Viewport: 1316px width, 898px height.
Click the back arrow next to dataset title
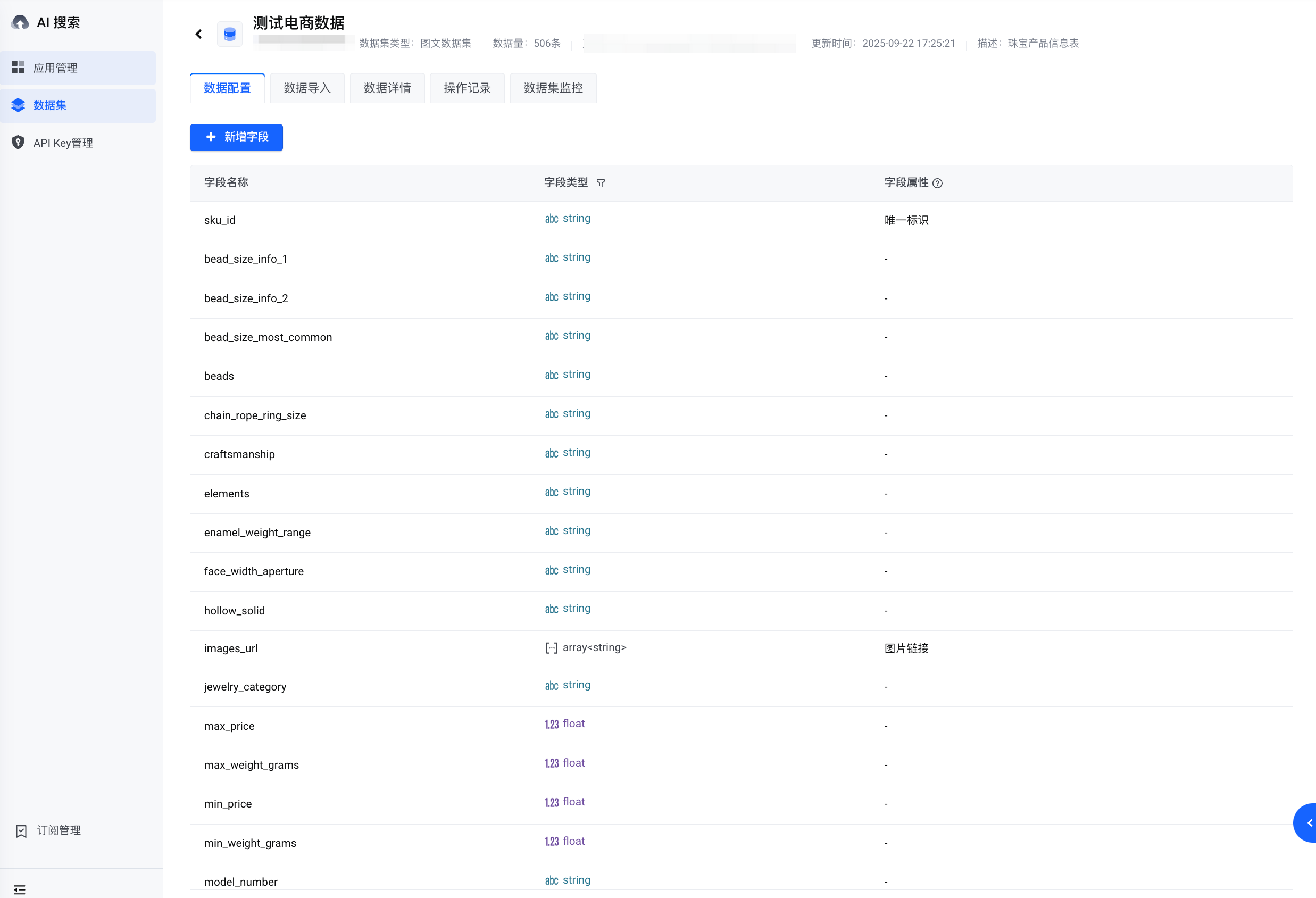click(x=199, y=35)
